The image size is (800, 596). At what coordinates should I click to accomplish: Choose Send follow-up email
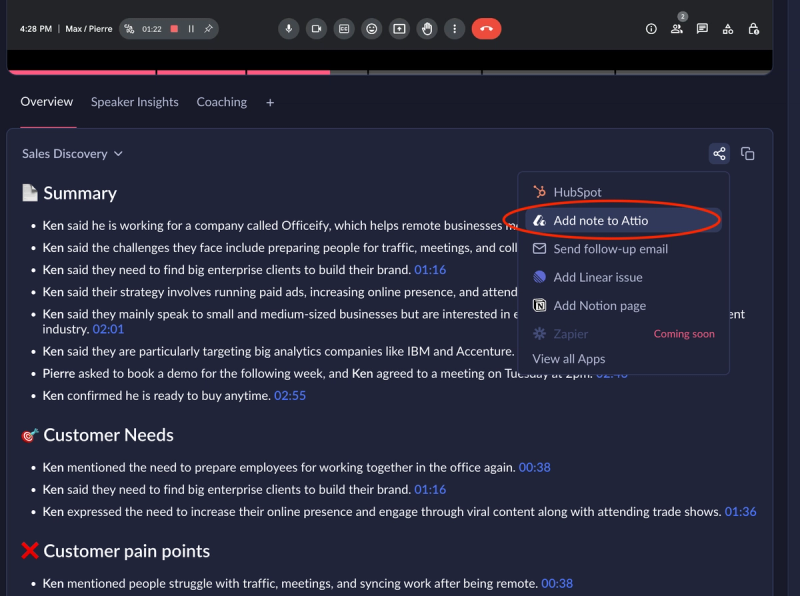[623, 249]
